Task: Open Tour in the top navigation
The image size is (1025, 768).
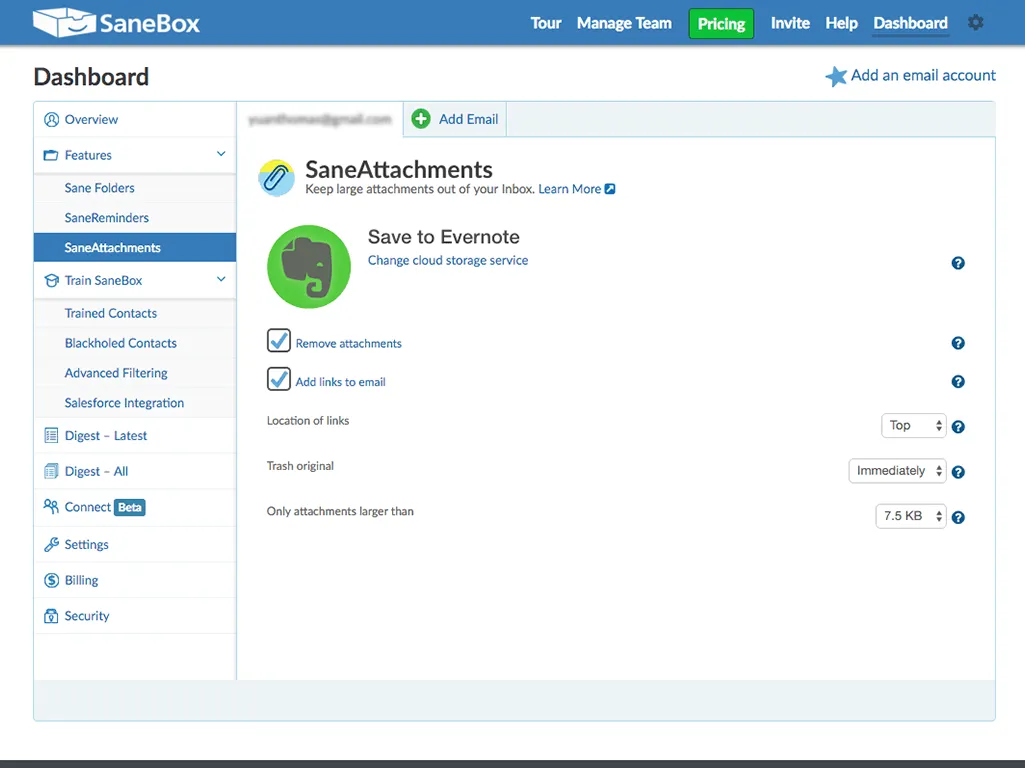Action: coord(546,24)
